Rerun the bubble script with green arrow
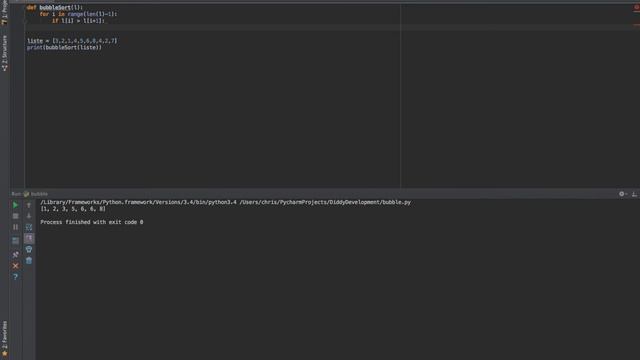 coord(16,205)
